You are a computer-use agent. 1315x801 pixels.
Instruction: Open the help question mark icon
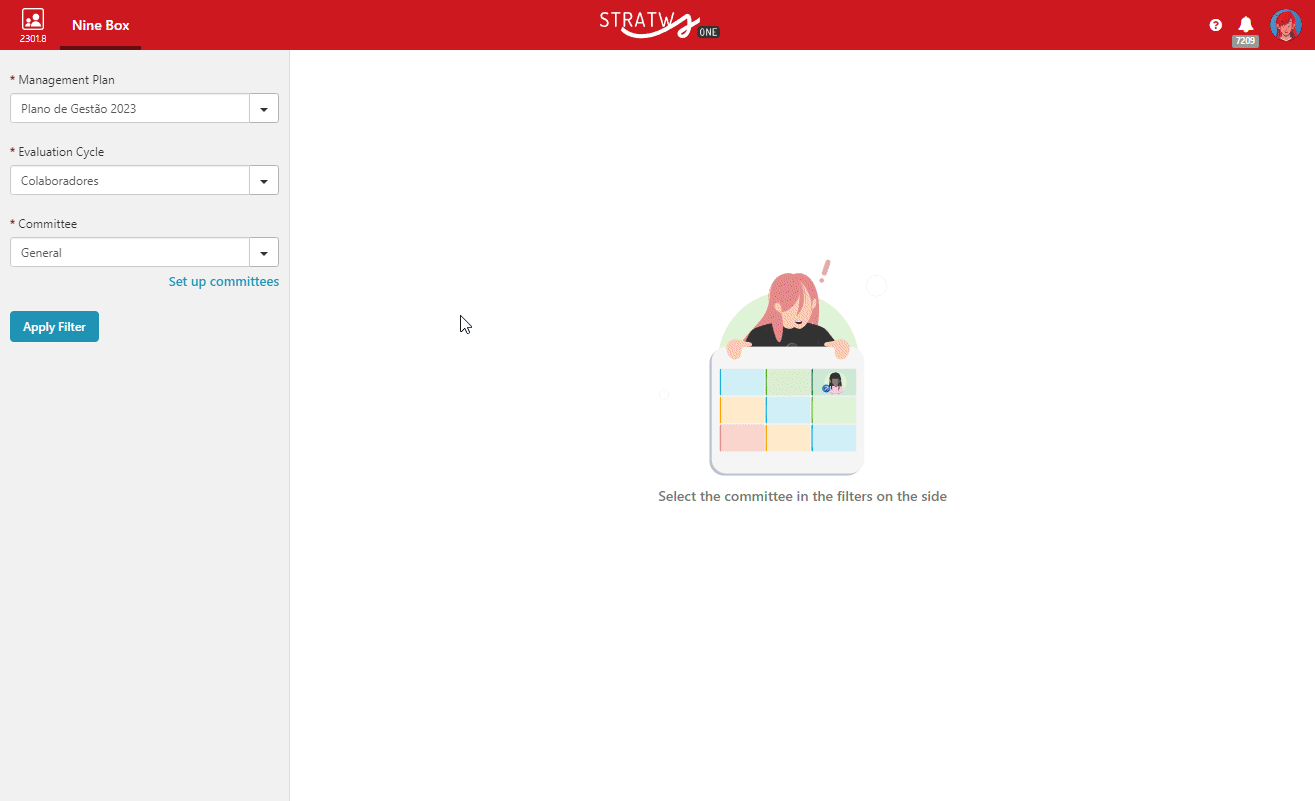1216,25
